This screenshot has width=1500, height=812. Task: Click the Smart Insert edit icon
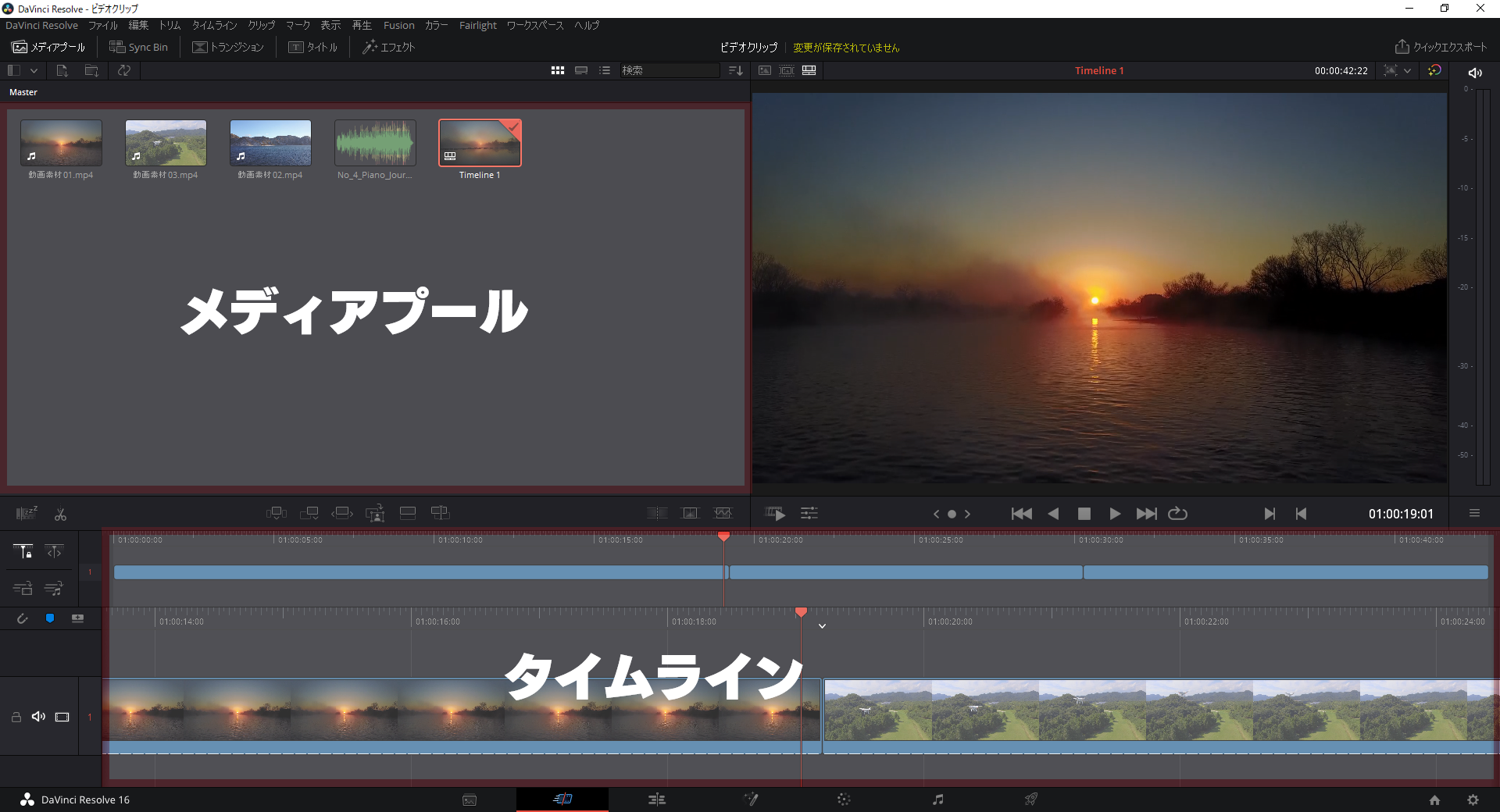click(x=277, y=513)
